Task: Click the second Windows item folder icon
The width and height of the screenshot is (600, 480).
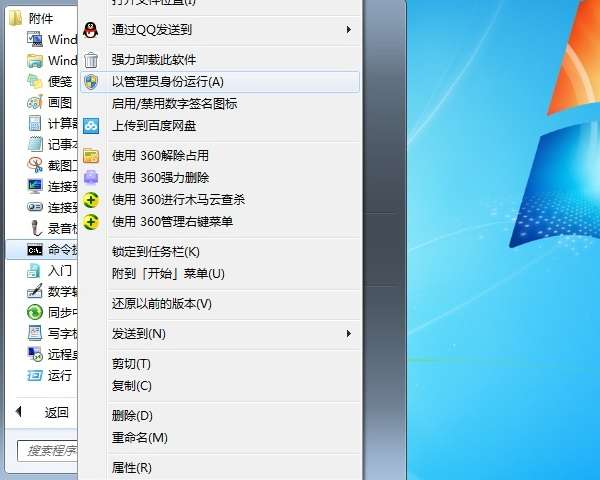Action: click(x=35, y=60)
